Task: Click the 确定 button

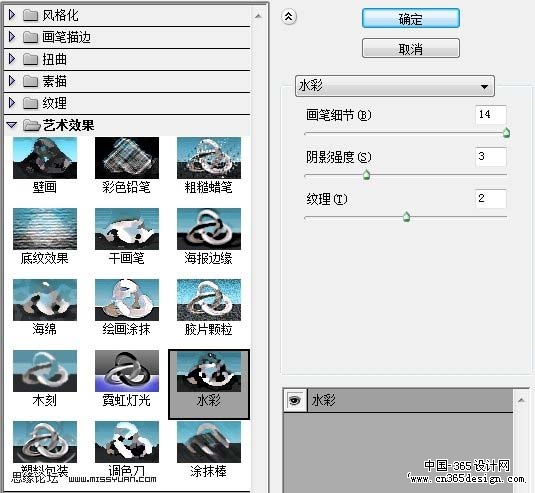Action: coord(411,18)
